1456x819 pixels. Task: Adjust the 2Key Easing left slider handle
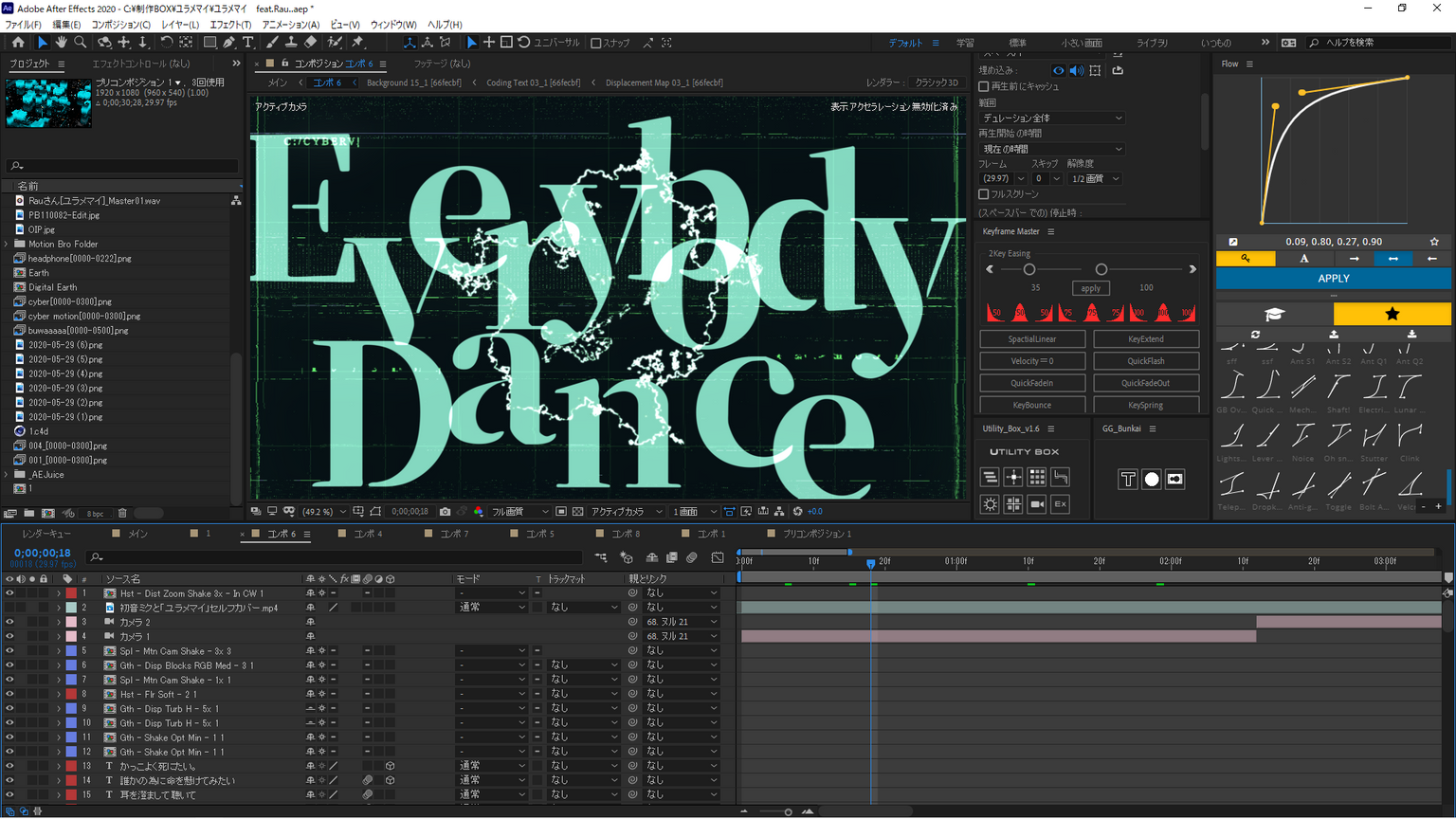click(1028, 270)
